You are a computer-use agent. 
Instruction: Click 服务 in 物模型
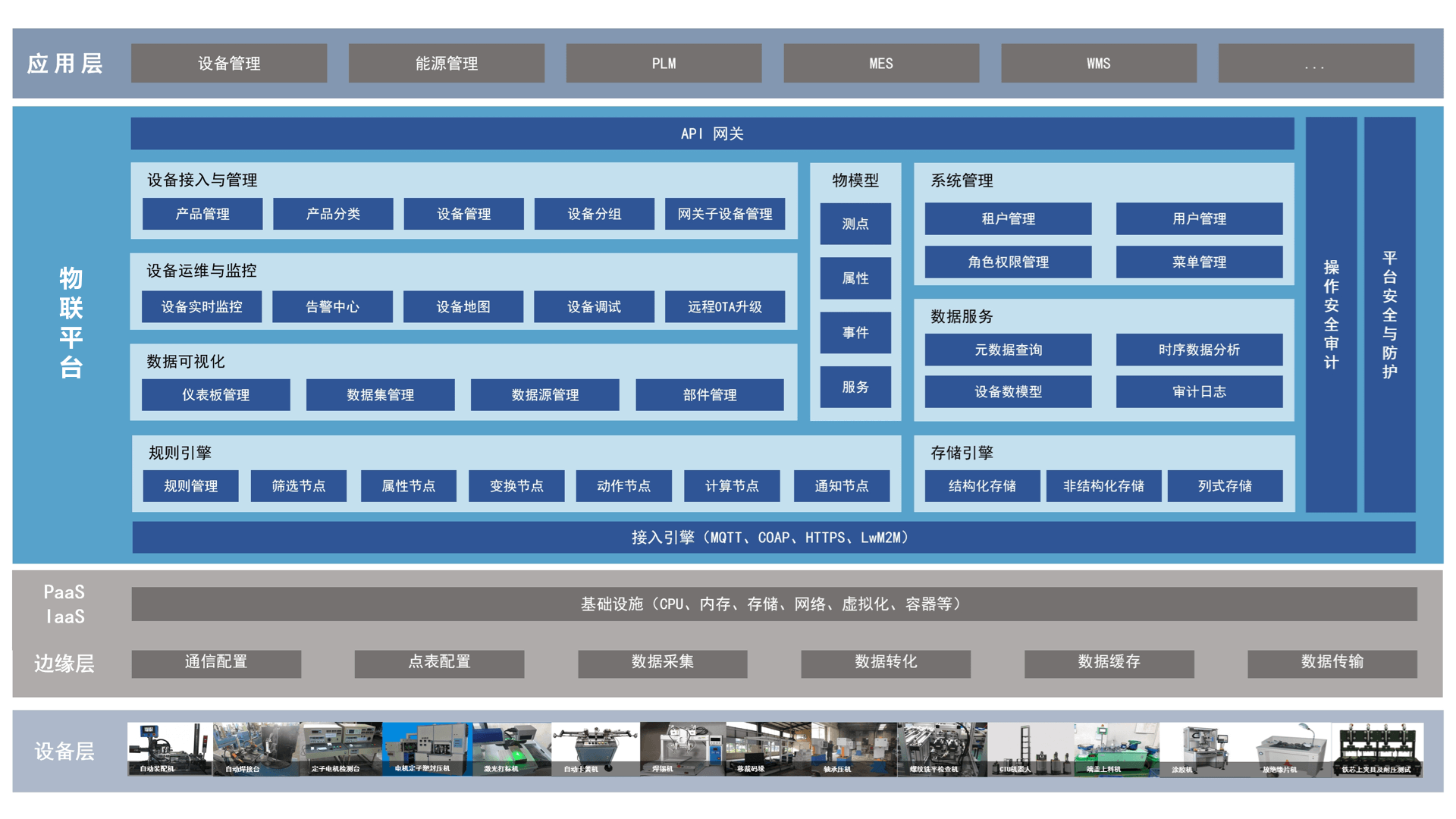[855, 387]
